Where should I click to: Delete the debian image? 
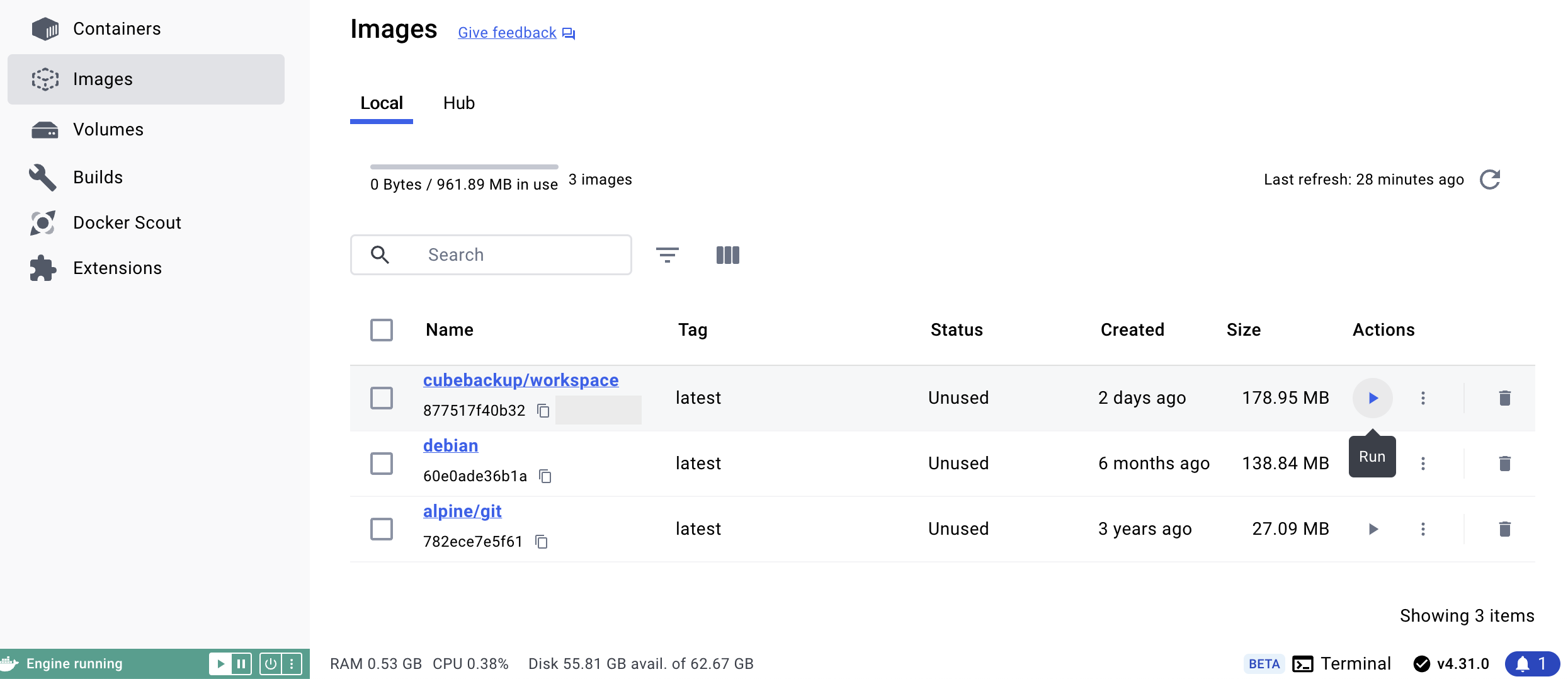pos(1505,464)
